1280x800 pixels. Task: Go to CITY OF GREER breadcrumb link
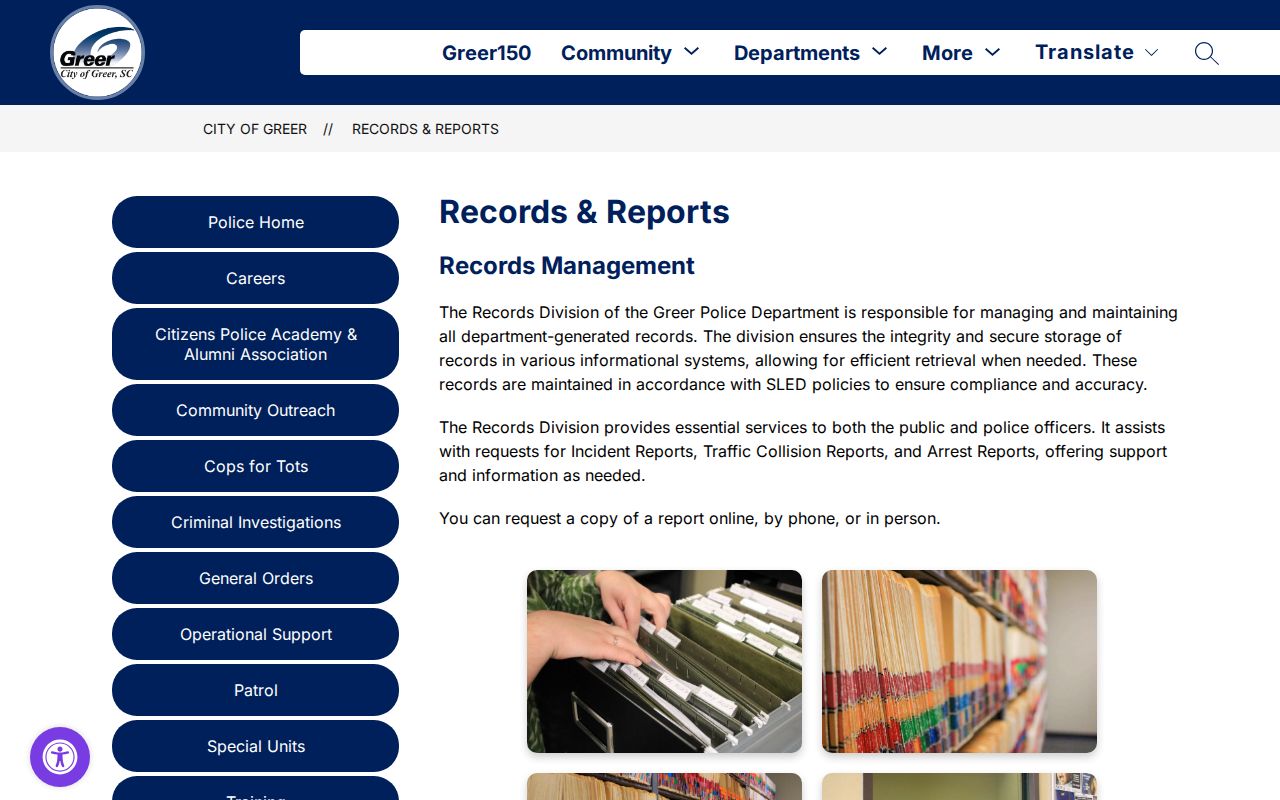pos(255,129)
